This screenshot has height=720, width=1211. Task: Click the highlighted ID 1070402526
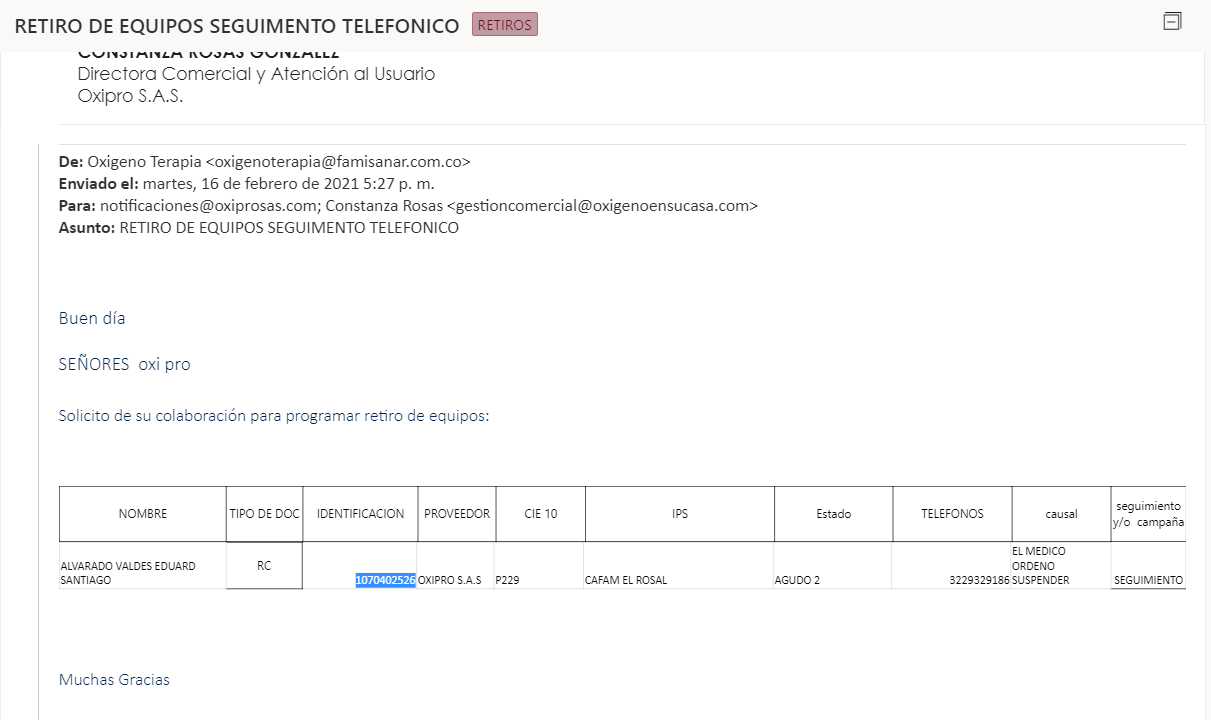pyautogui.click(x=385, y=580)
